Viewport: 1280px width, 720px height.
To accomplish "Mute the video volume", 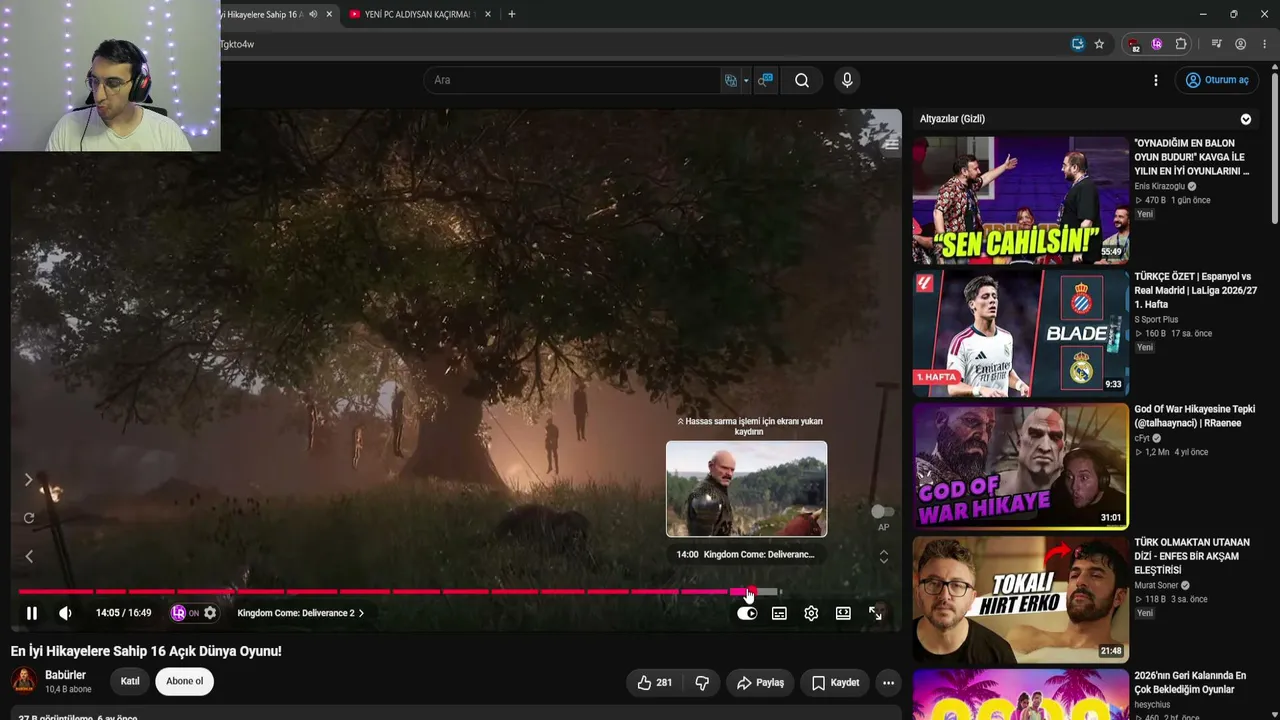I will (x=65, y=613).
